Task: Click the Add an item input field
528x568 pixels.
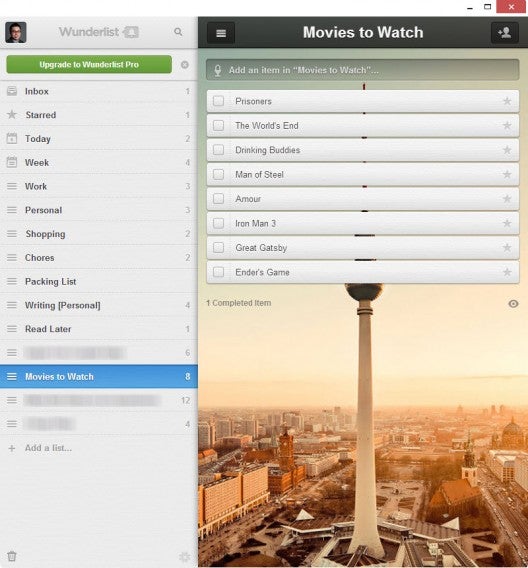Action: [x=363, y=70]
